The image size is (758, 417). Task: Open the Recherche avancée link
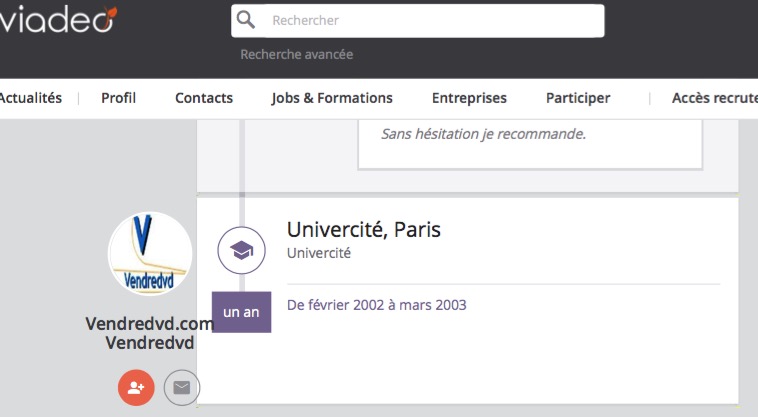click(x=296, y=54)
